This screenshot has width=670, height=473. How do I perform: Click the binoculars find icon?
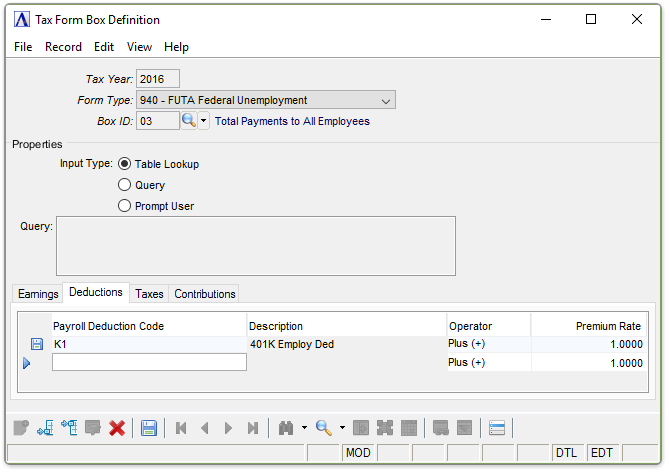(x=286, y=428)
